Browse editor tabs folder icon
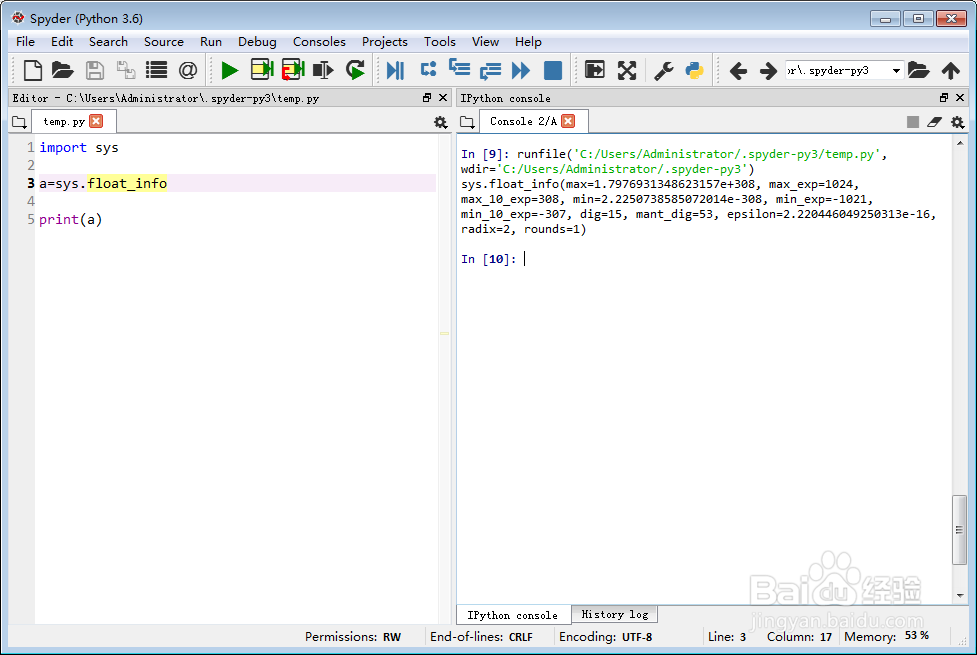This screenshot has height=655, width=977. point(19,122)
